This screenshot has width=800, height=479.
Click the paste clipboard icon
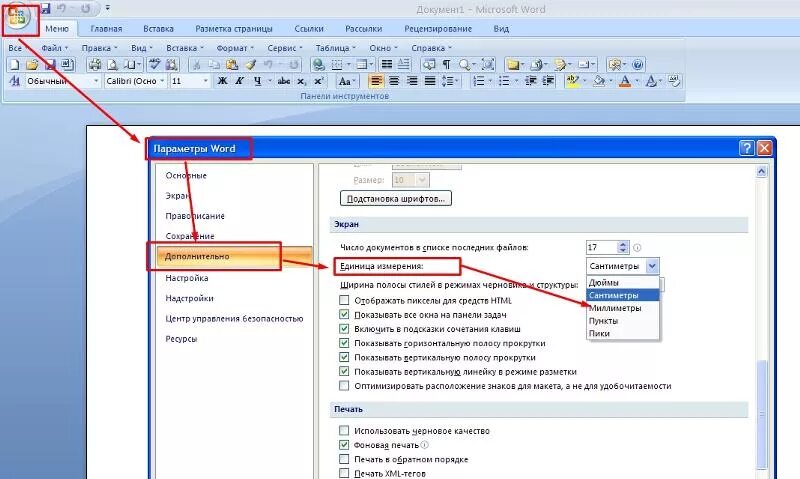click(232, 65)
